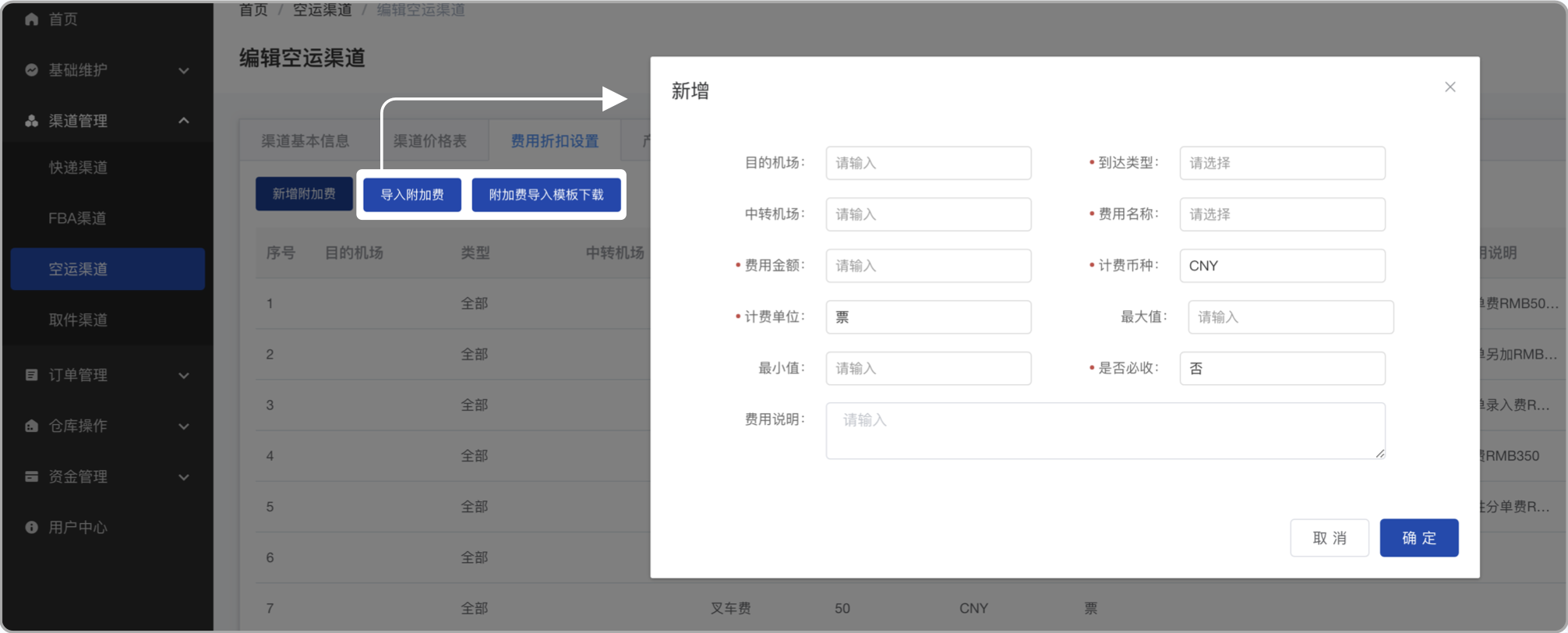
Task: Expand the 仓库操作 chevron
Action: 184,426
